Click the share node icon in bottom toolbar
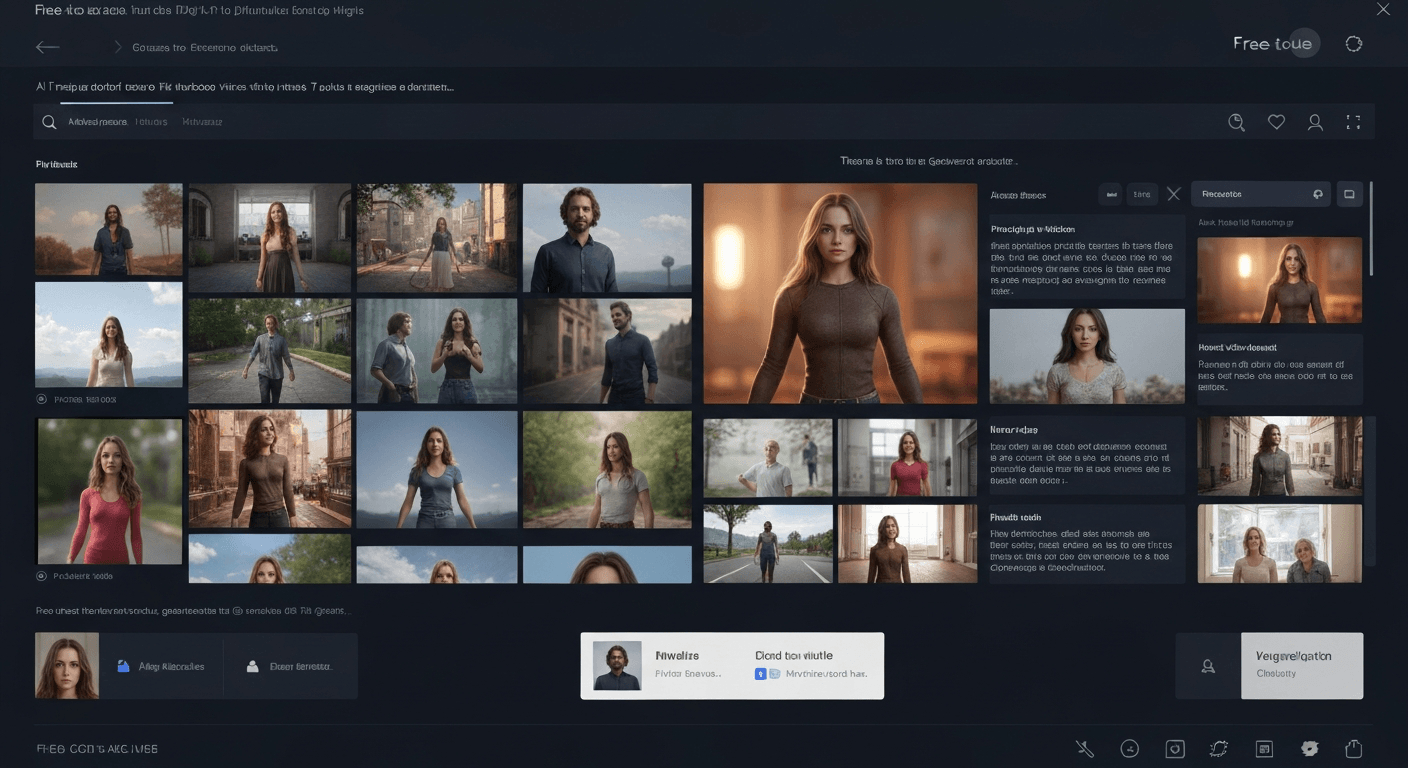 (x=1130, y=748)
